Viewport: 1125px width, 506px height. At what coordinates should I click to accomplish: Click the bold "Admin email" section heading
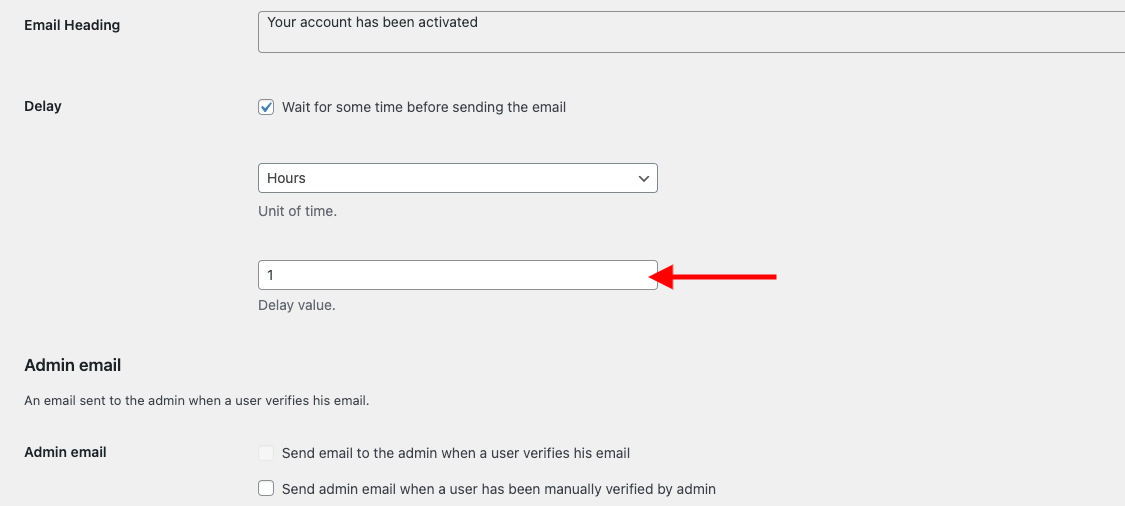pos(72,365)
